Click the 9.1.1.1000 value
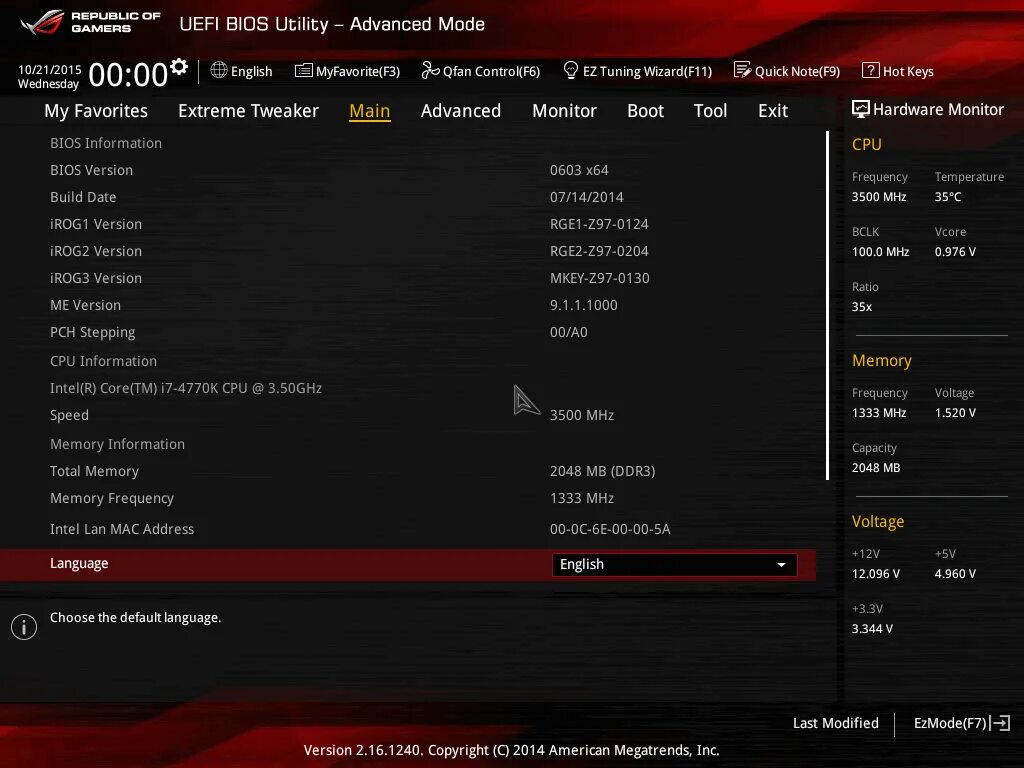 (584, 305)
